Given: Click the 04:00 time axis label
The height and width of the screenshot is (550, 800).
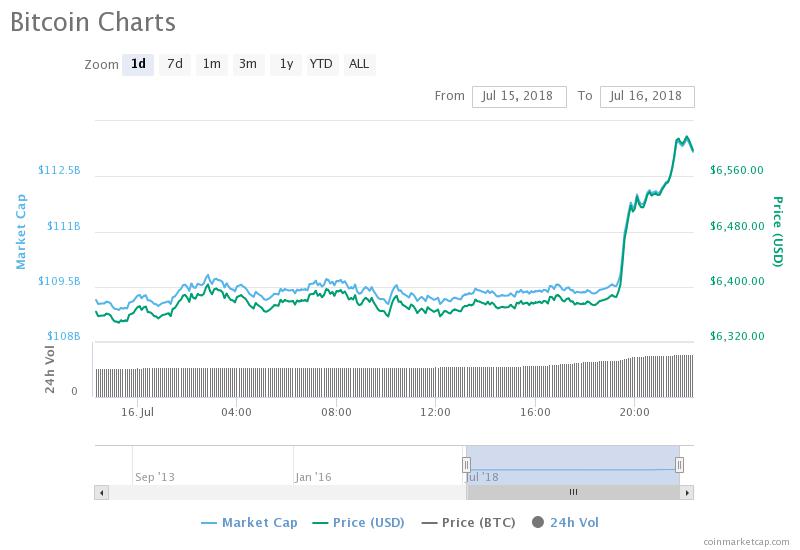Looking at the screenshot, I should (x=236, y=412).
